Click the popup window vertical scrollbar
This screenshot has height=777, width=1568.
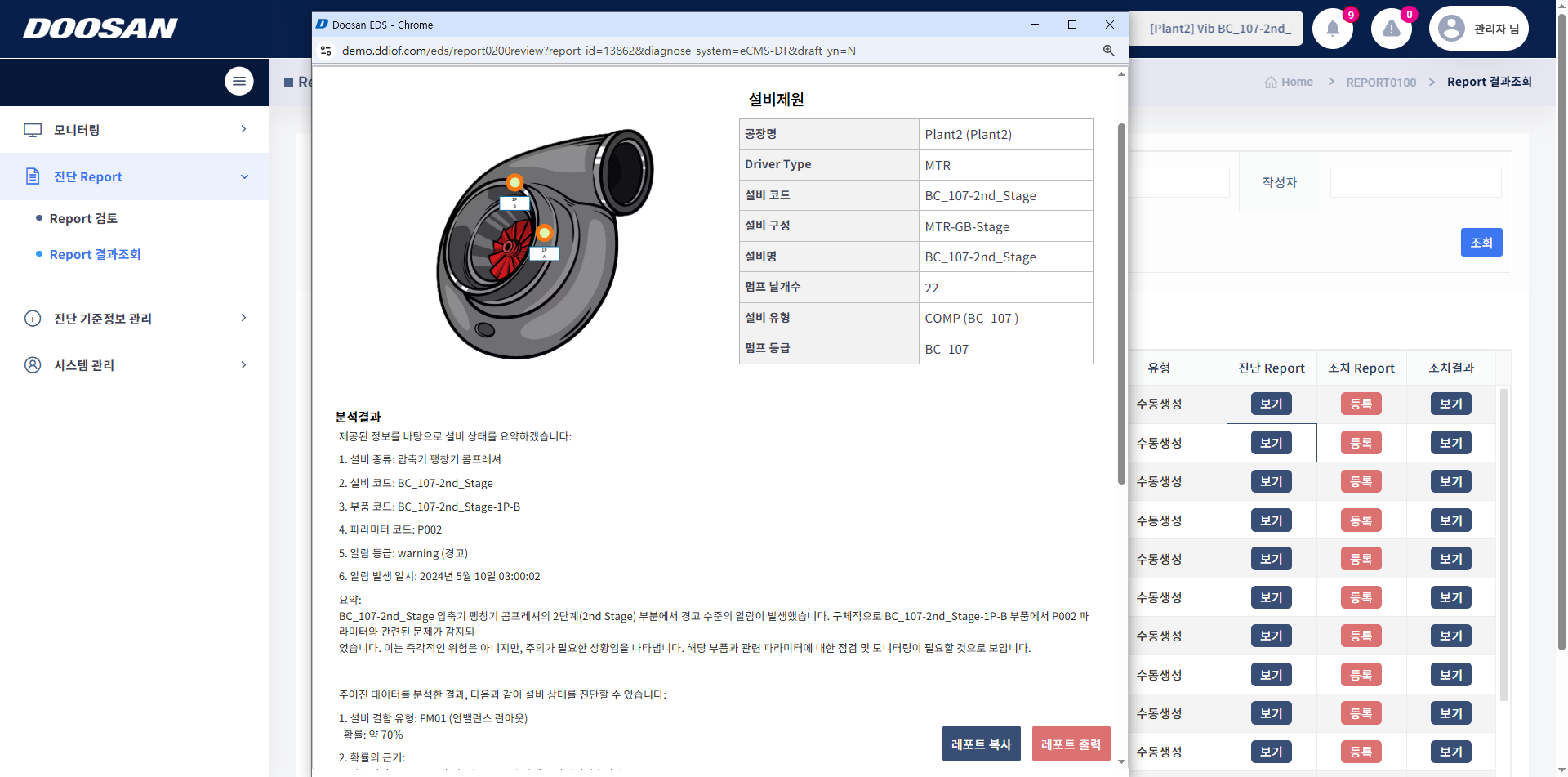click(x=1121, y=302)
